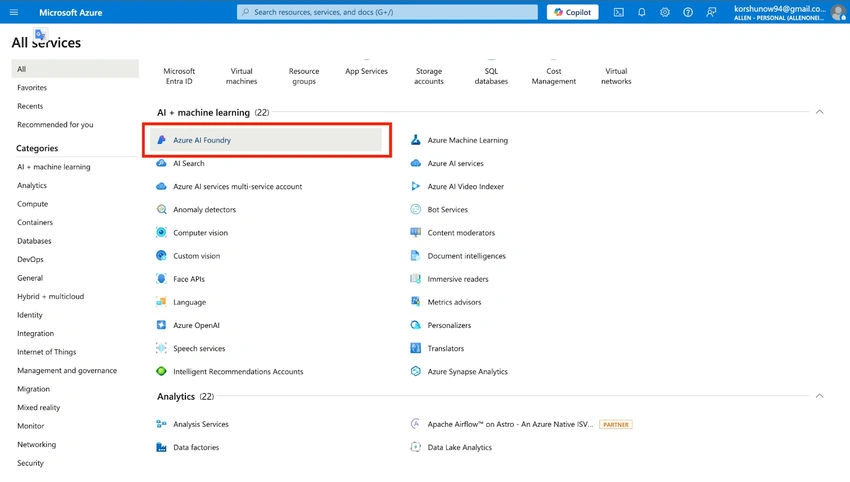The height and width of the screenshot is (482, 850).
Task: Click the Microsoft Azure home title
Action: [70, 12]
